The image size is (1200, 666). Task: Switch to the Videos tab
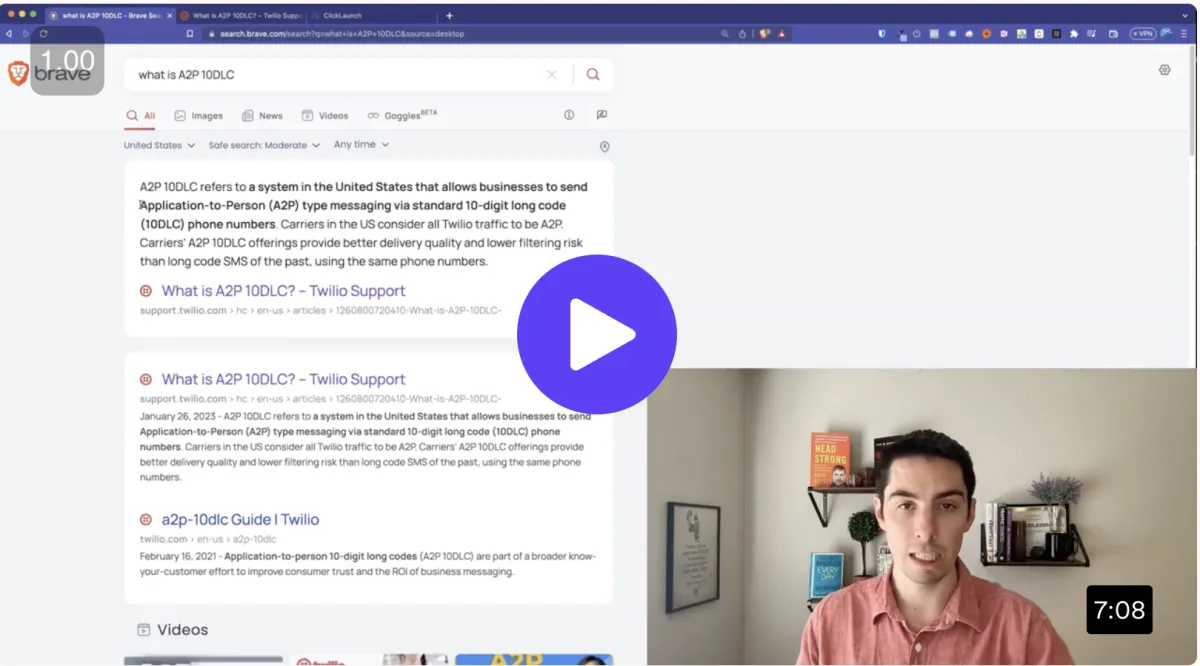point(325,116)
